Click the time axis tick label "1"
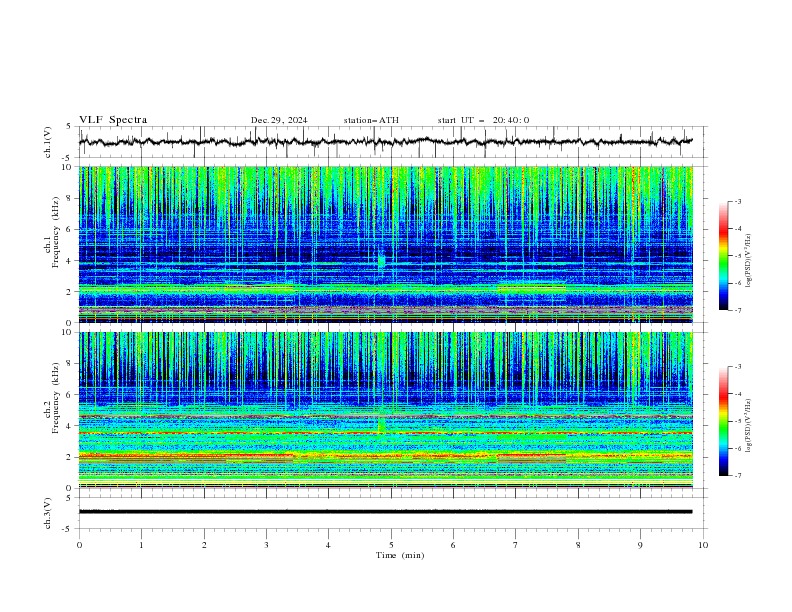The width and height of the screenshot is (792, 612). click(x=141, y=545)
